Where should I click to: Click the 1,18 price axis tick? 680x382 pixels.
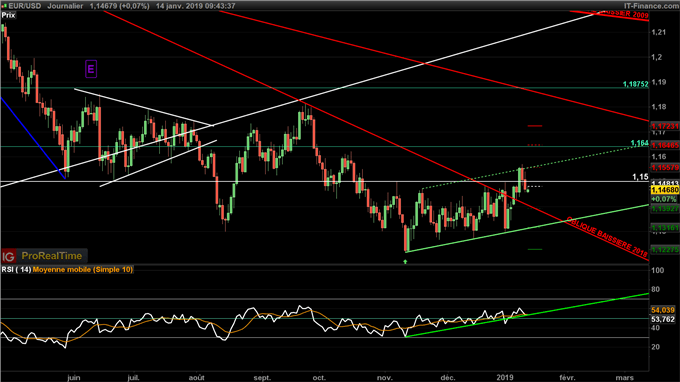tap(659, 107)
